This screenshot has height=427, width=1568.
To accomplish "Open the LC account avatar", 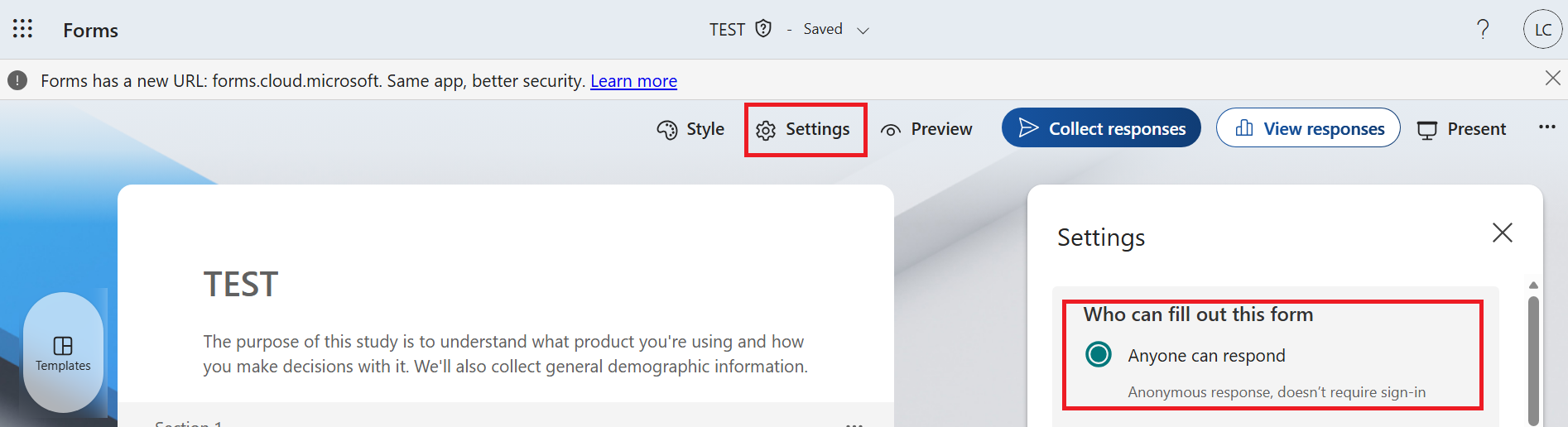I will tap(1542, 30).
